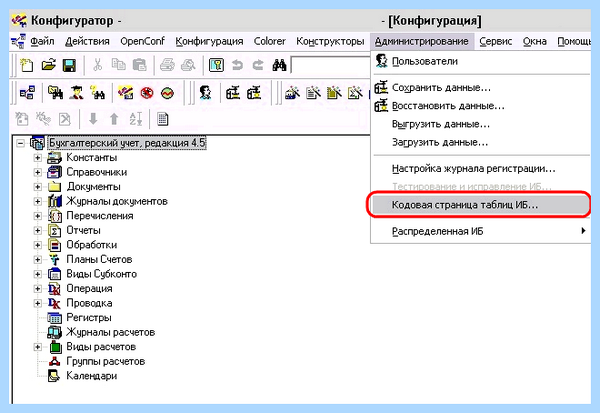Click the A-Z sort icon
The image size is (600, 413).
pyautogui.click(x=135, y=119)
